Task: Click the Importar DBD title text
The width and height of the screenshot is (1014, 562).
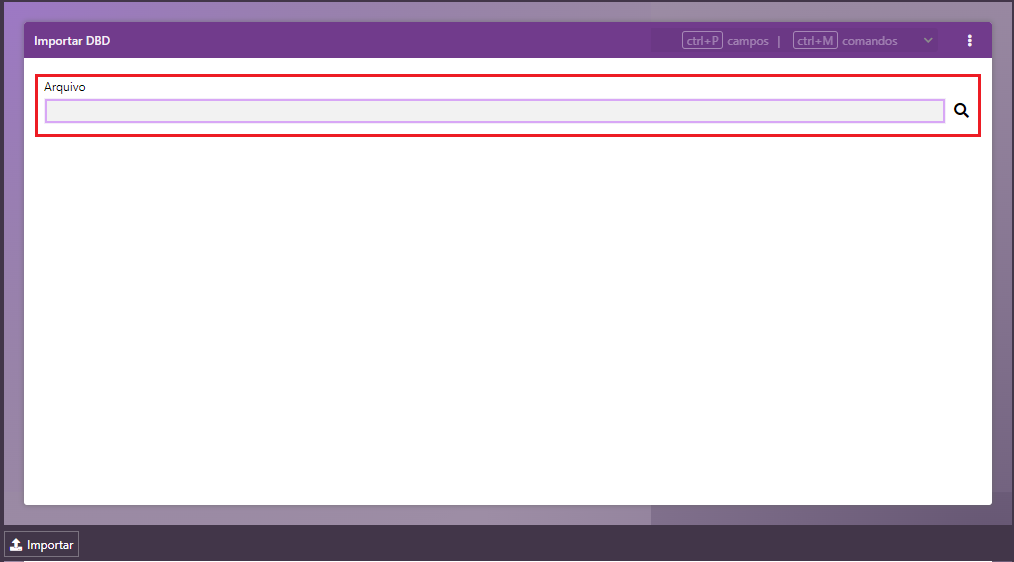Action: [72, 41]
